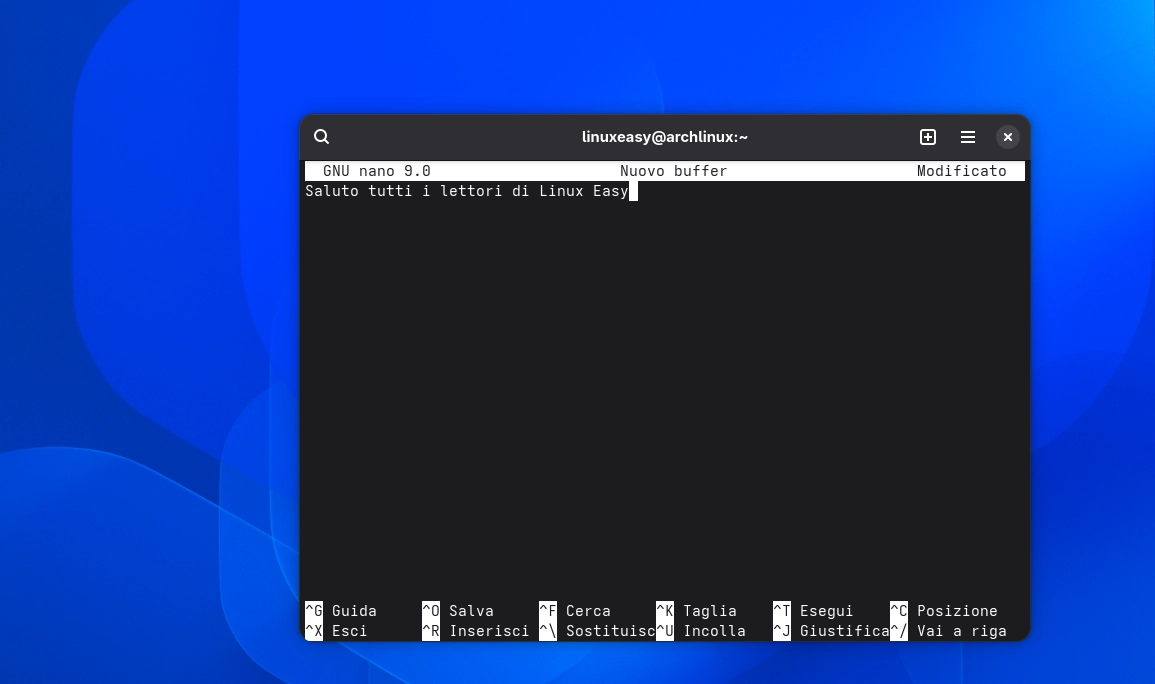Click the "Nuovo buffer" title label

coord(673,171)
